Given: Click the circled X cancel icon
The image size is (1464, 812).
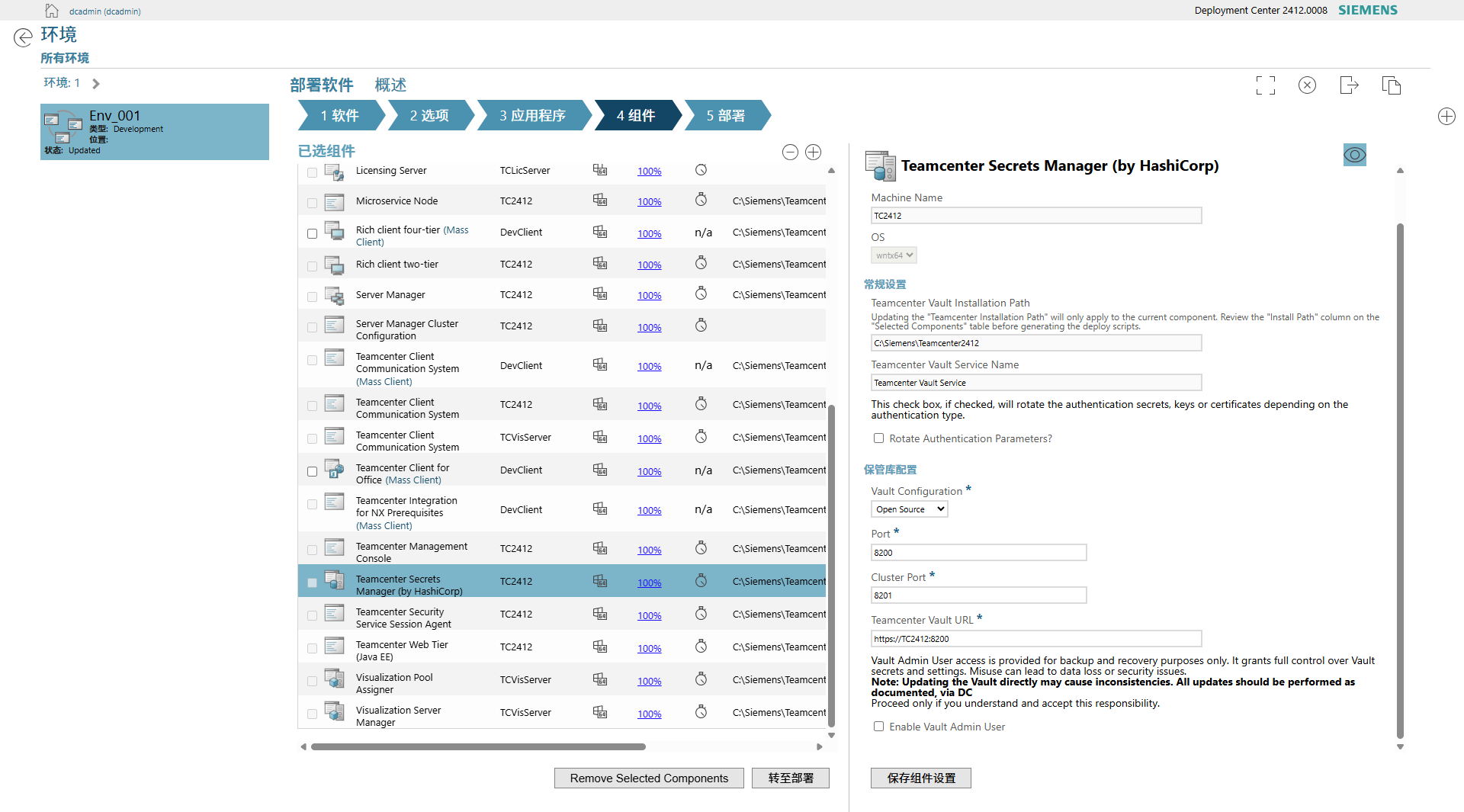Looking at the screenshot, I should [x=1307, y=85].
